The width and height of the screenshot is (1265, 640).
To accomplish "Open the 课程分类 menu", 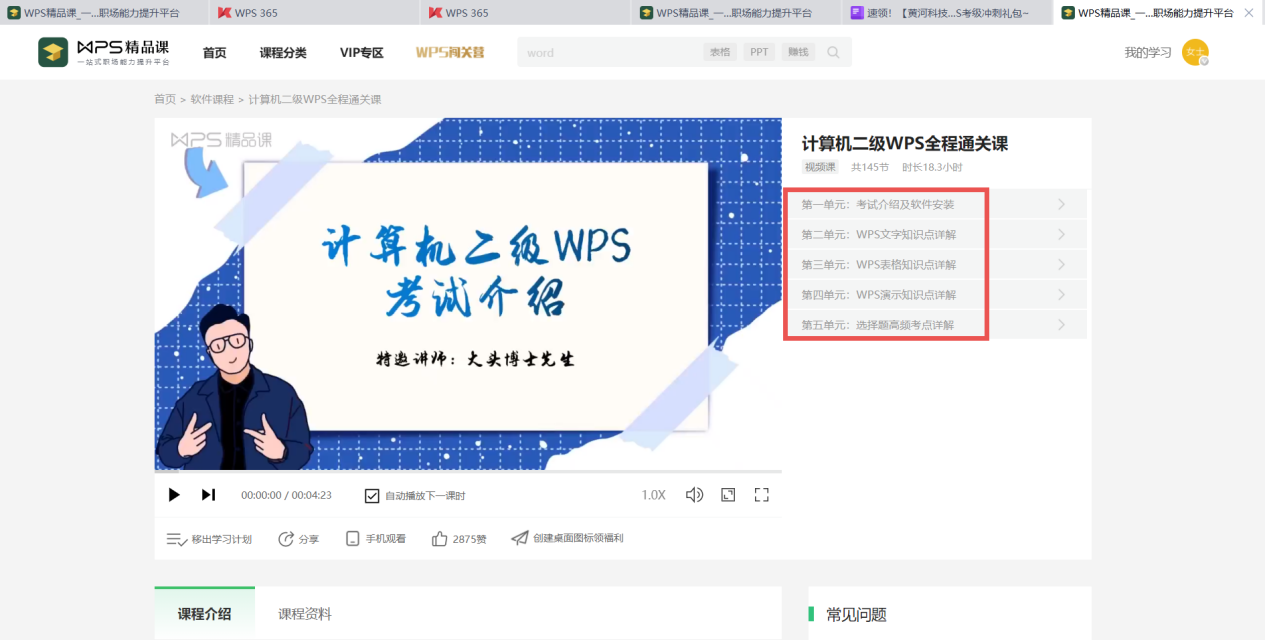I will [283, 53].
